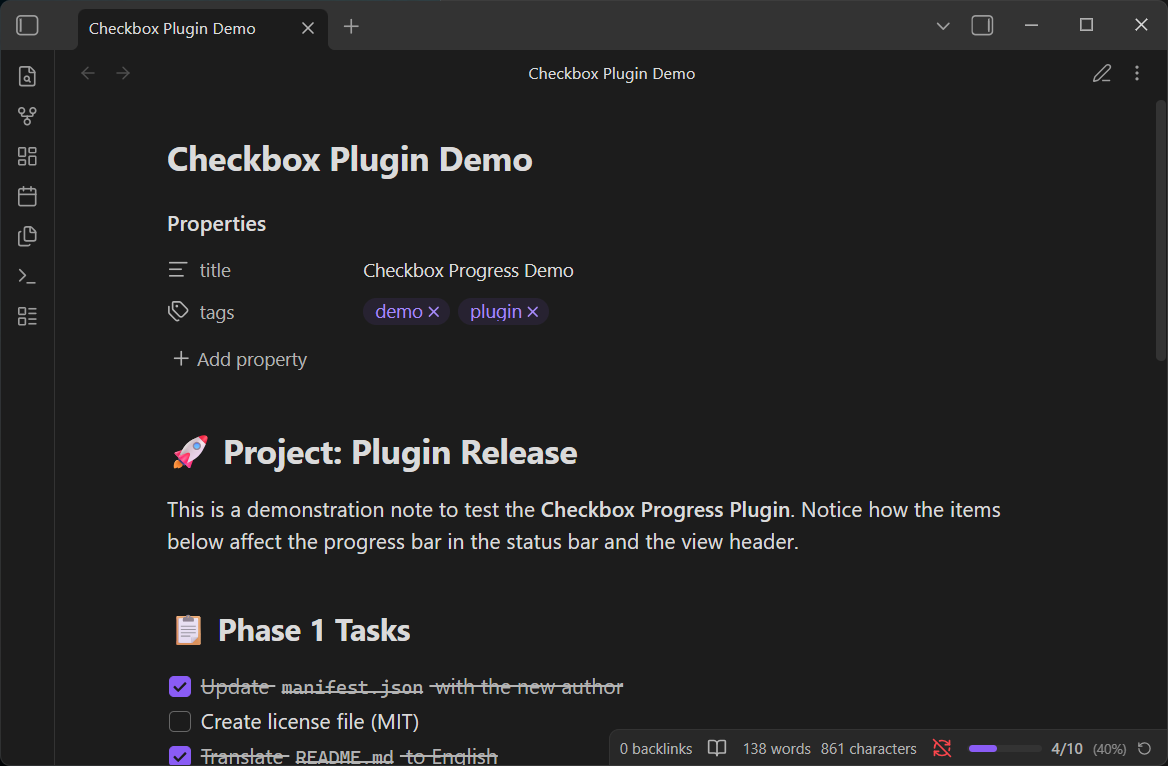Click the checkbox progress bar in status bar
The height and width of the screenshot is (766, 1168).
tap(1005, 748)
